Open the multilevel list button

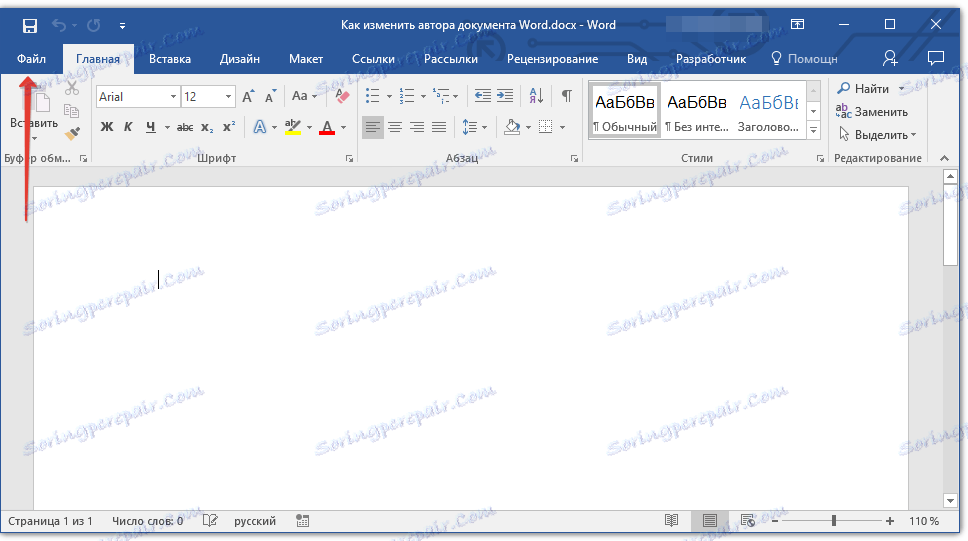[441, 96]
